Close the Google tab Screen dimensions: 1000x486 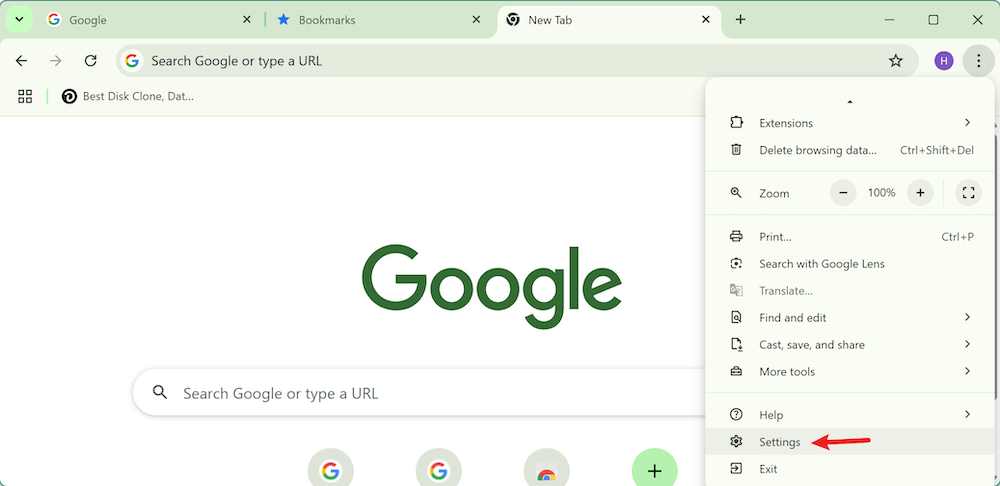point(247,20)
